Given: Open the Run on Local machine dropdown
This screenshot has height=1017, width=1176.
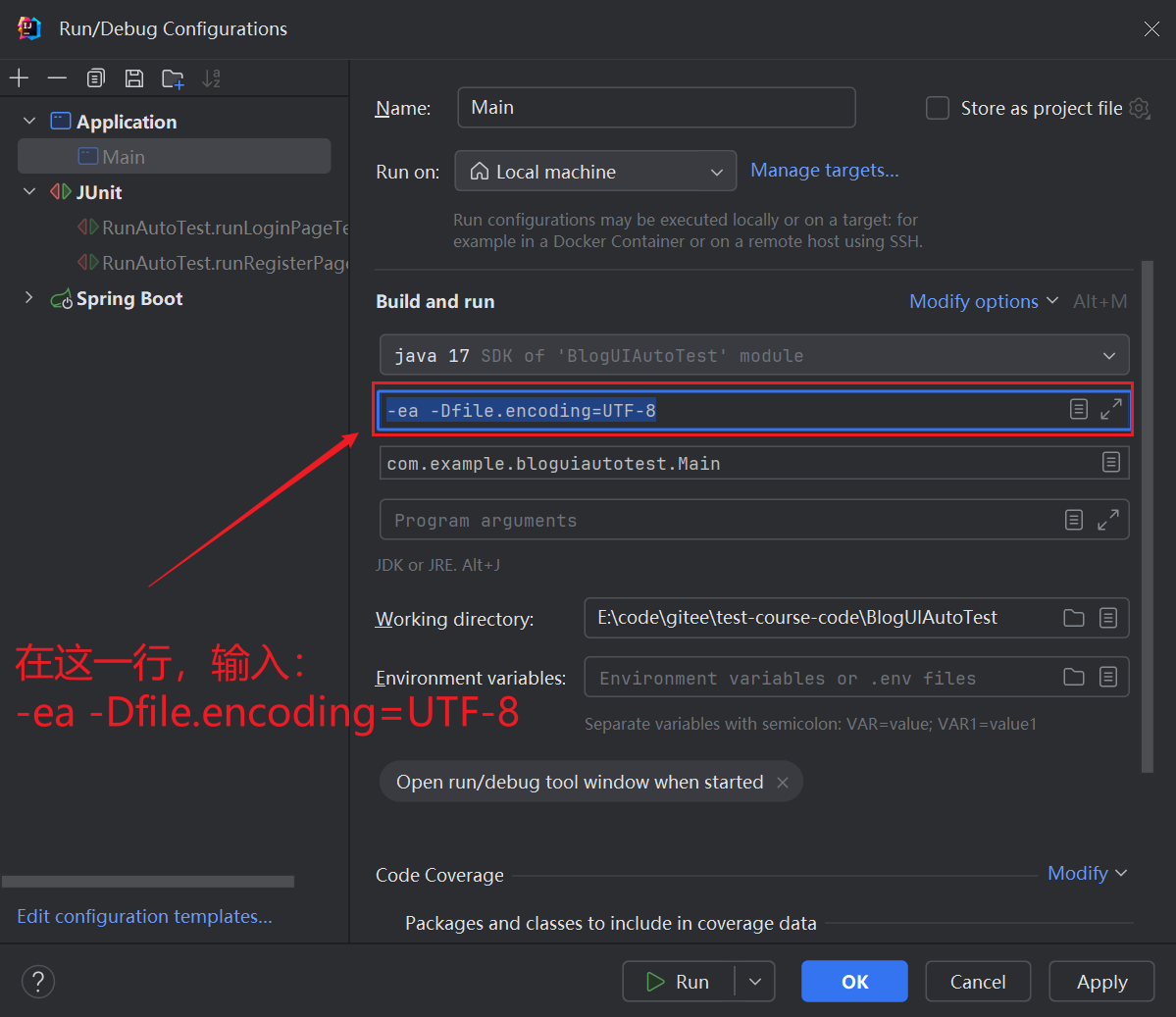Looking at the screenshot, I should pyautogui.click(x=595, y=172).
